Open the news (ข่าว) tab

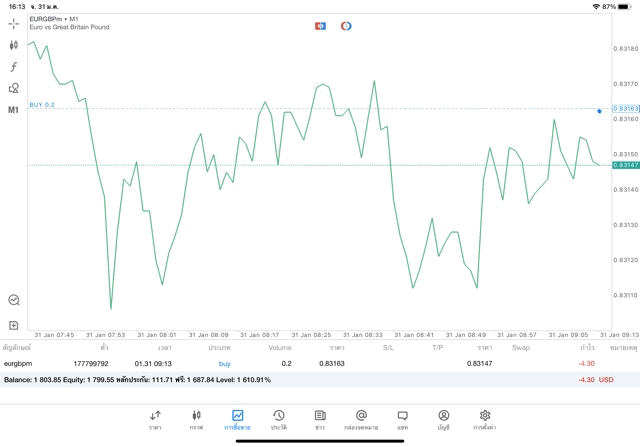click(320, 419)
